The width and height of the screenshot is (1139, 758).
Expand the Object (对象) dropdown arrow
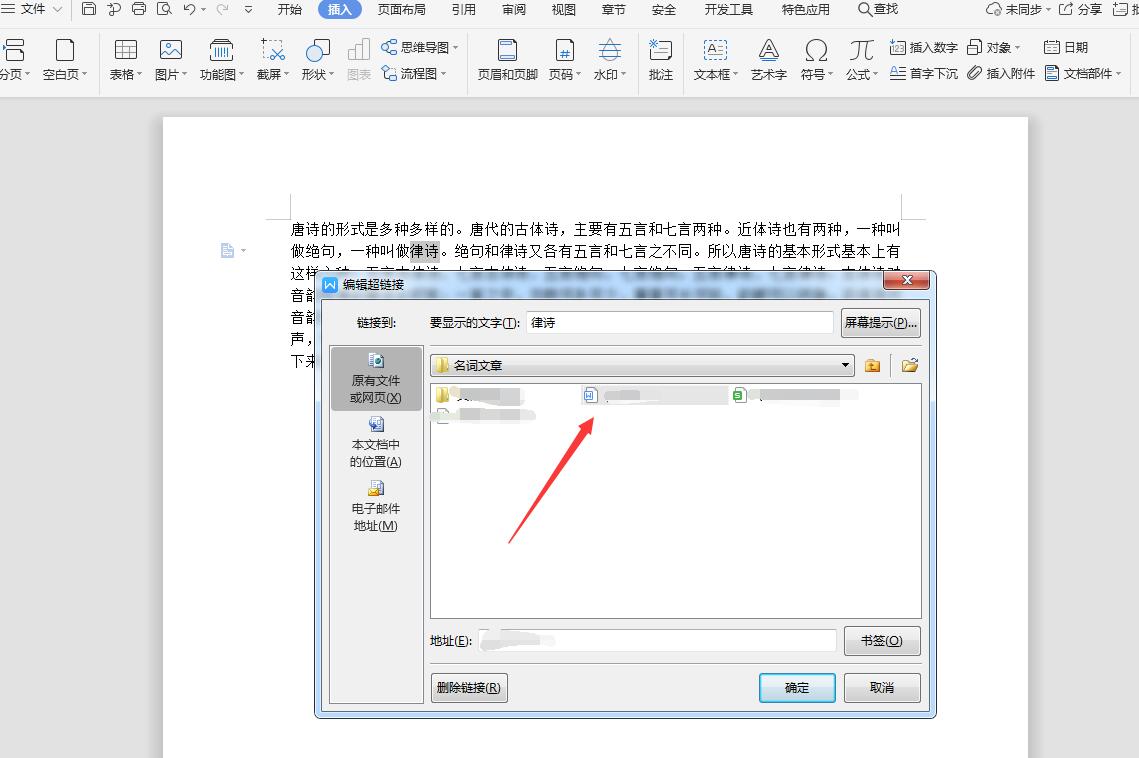pos(1018,48)
